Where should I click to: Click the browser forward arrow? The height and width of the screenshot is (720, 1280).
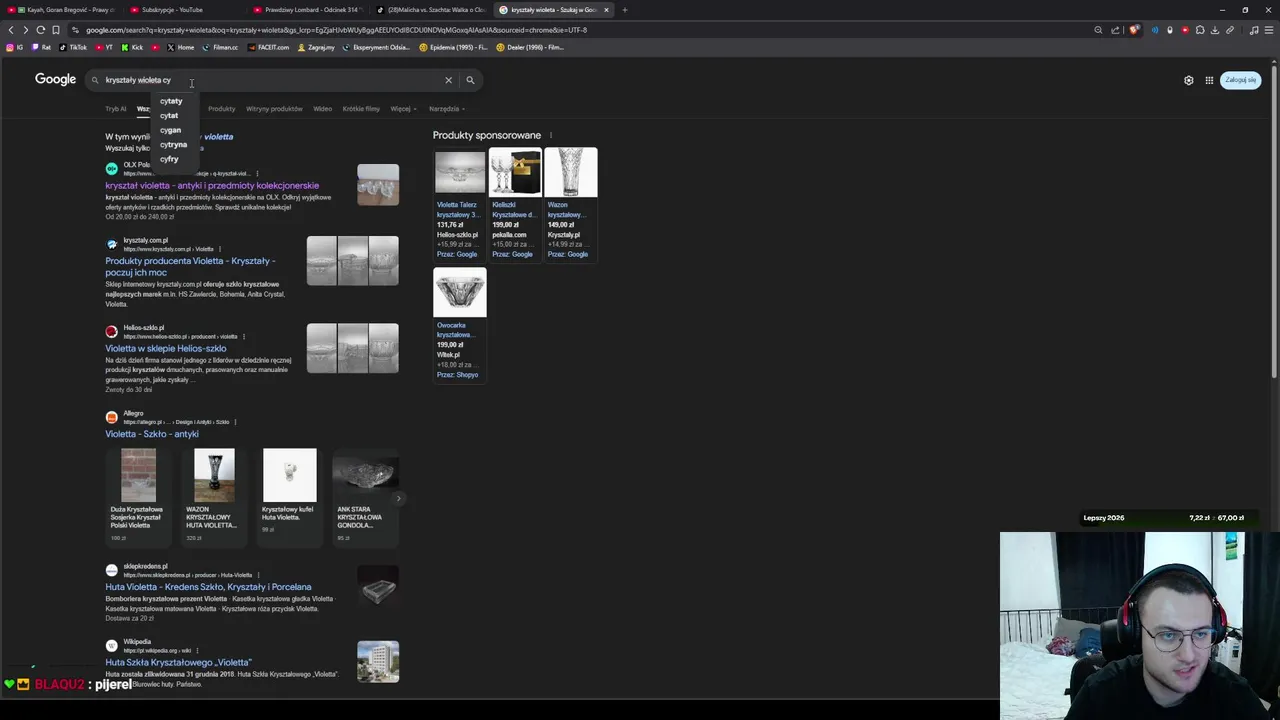click(25, 30)
